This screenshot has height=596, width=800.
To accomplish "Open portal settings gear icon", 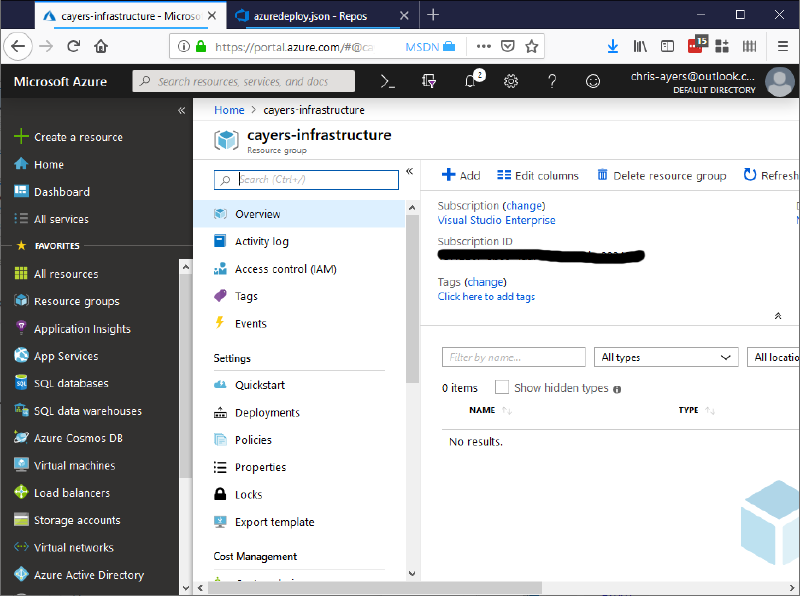I will point(511,81).
